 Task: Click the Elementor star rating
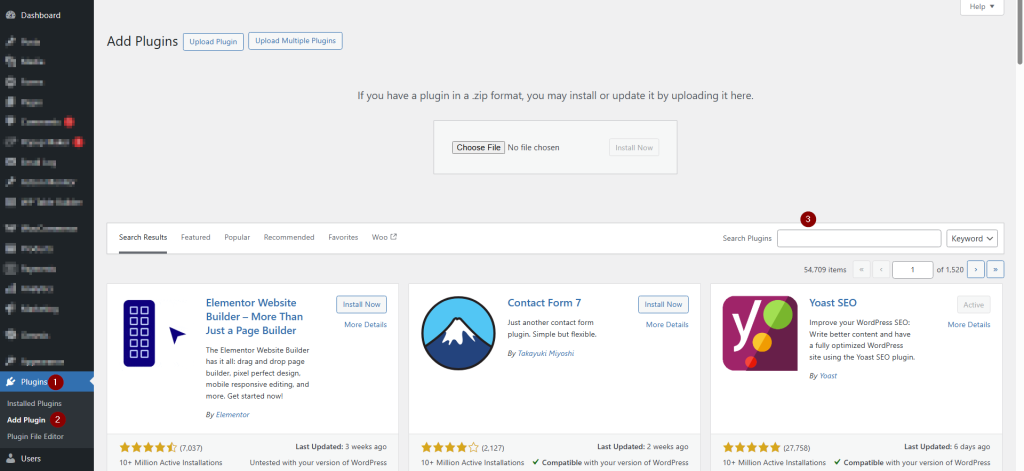click(x=148, y=447)
